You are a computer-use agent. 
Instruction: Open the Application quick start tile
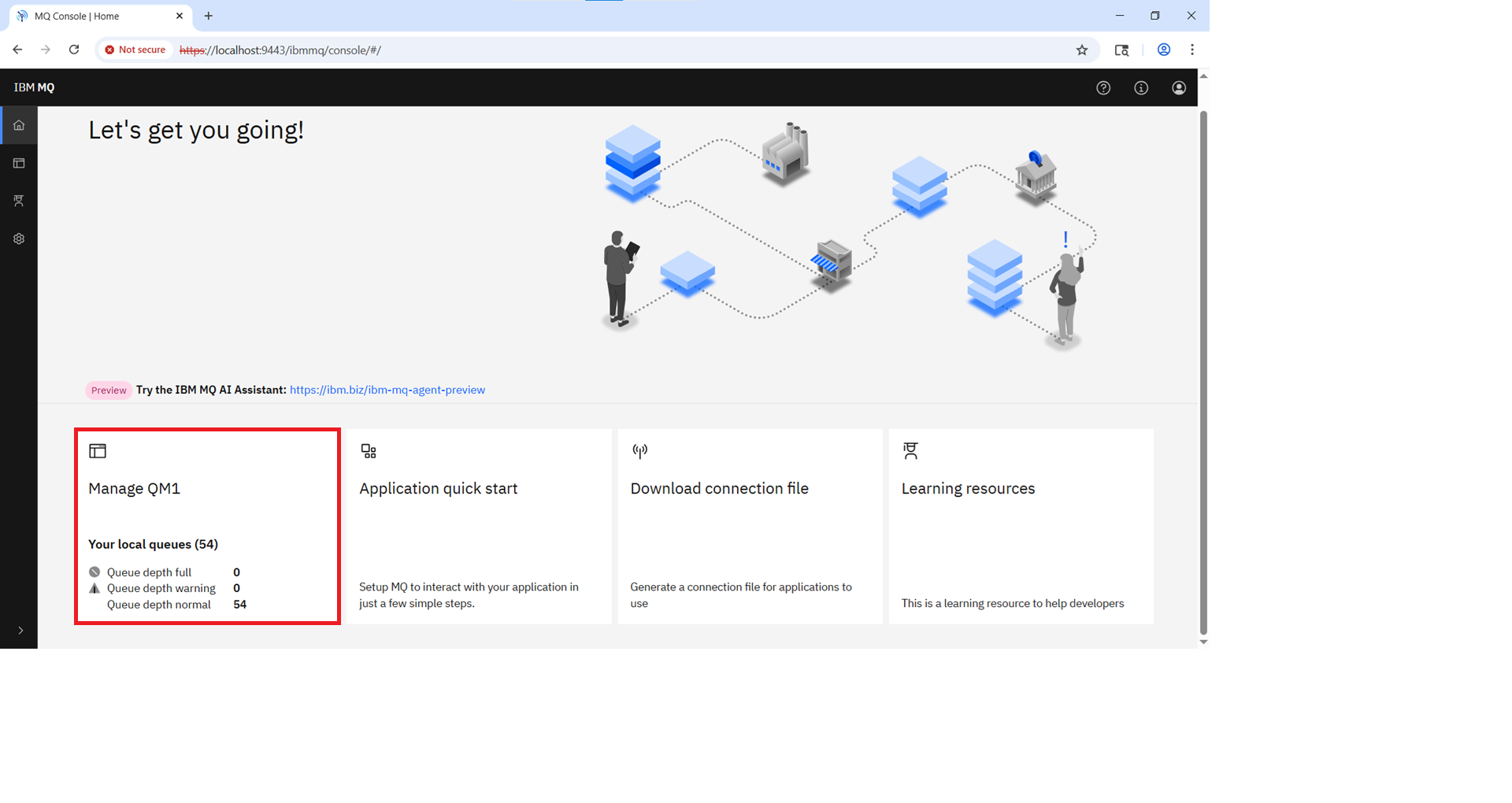479,527
